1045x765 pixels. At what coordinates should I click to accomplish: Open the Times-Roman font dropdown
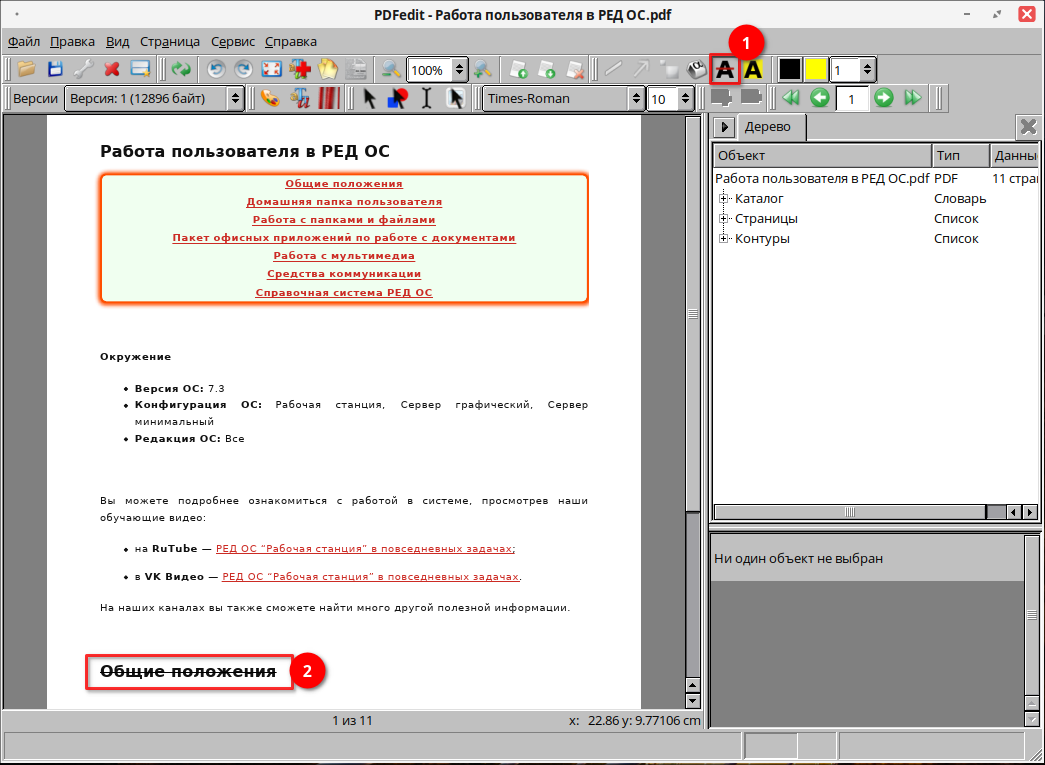click(563, 98)
